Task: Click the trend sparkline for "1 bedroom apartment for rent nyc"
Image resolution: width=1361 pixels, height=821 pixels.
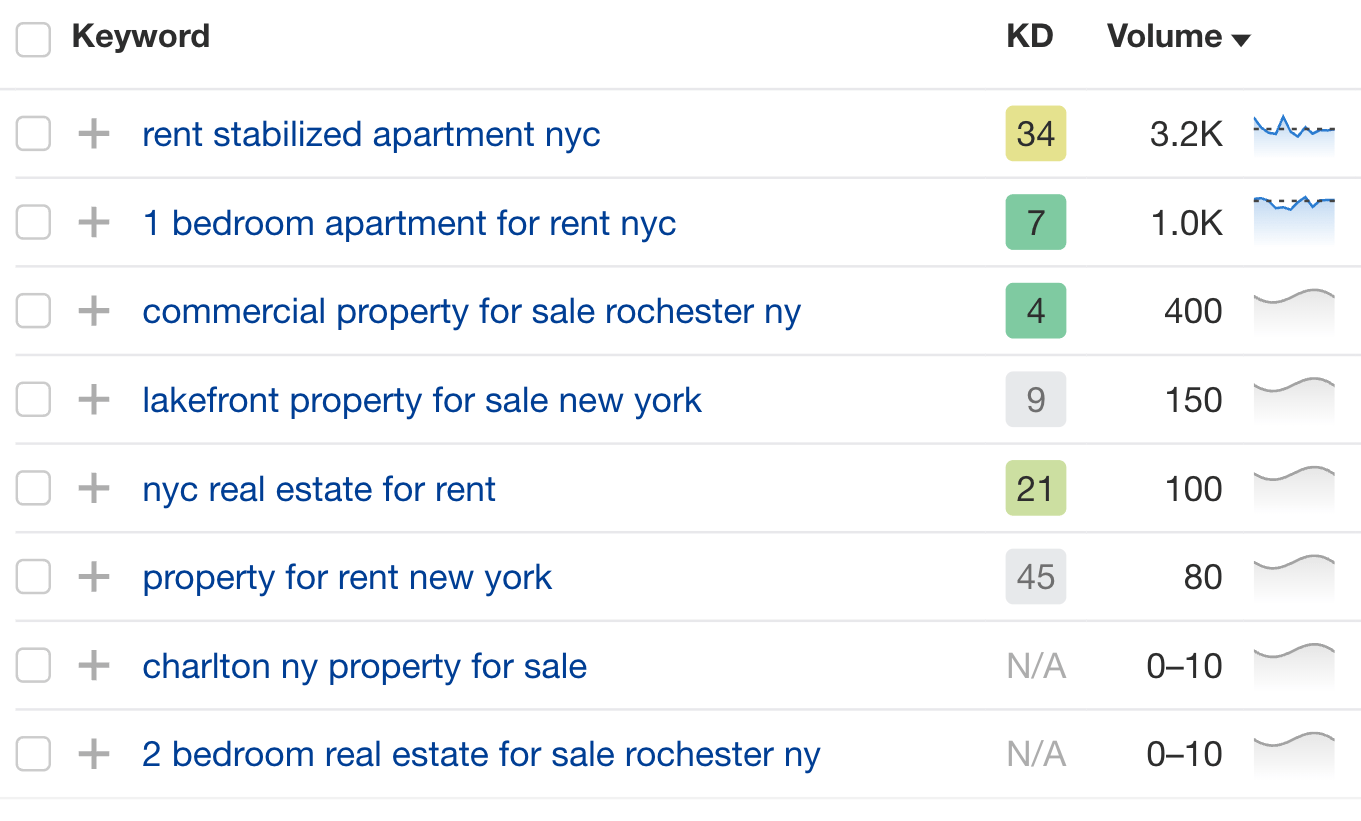Action: pos(1294,222)
